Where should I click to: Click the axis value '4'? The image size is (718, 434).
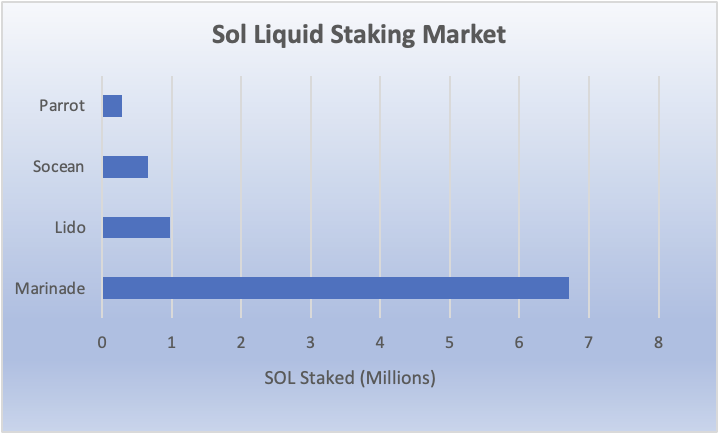point(380,342)
